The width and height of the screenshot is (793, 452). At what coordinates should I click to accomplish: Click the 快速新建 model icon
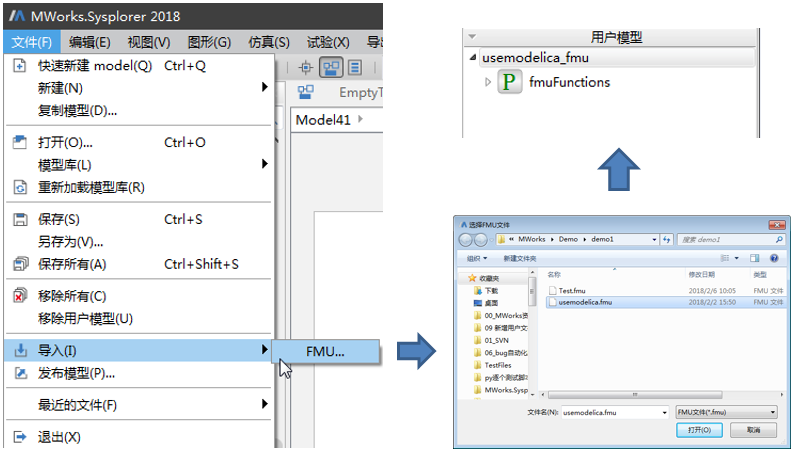click(x=19, y=66)
